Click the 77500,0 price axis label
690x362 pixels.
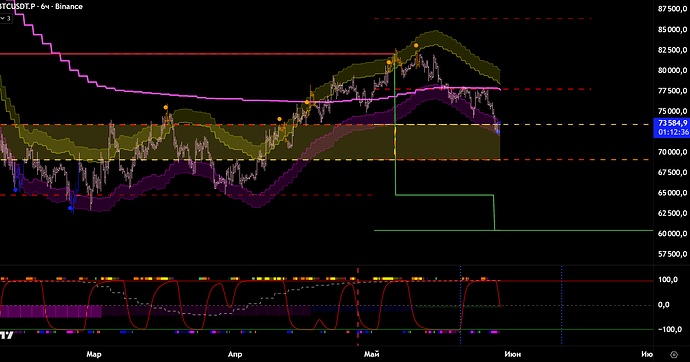click(x=672, y=91)
